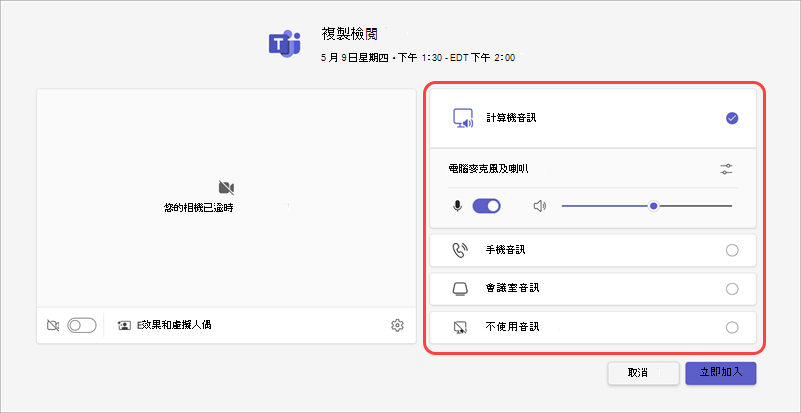The width and height of the screenshot is (801, 413).
Task: Click the Microsoft Teams logo icon
Action: [285, 43]
